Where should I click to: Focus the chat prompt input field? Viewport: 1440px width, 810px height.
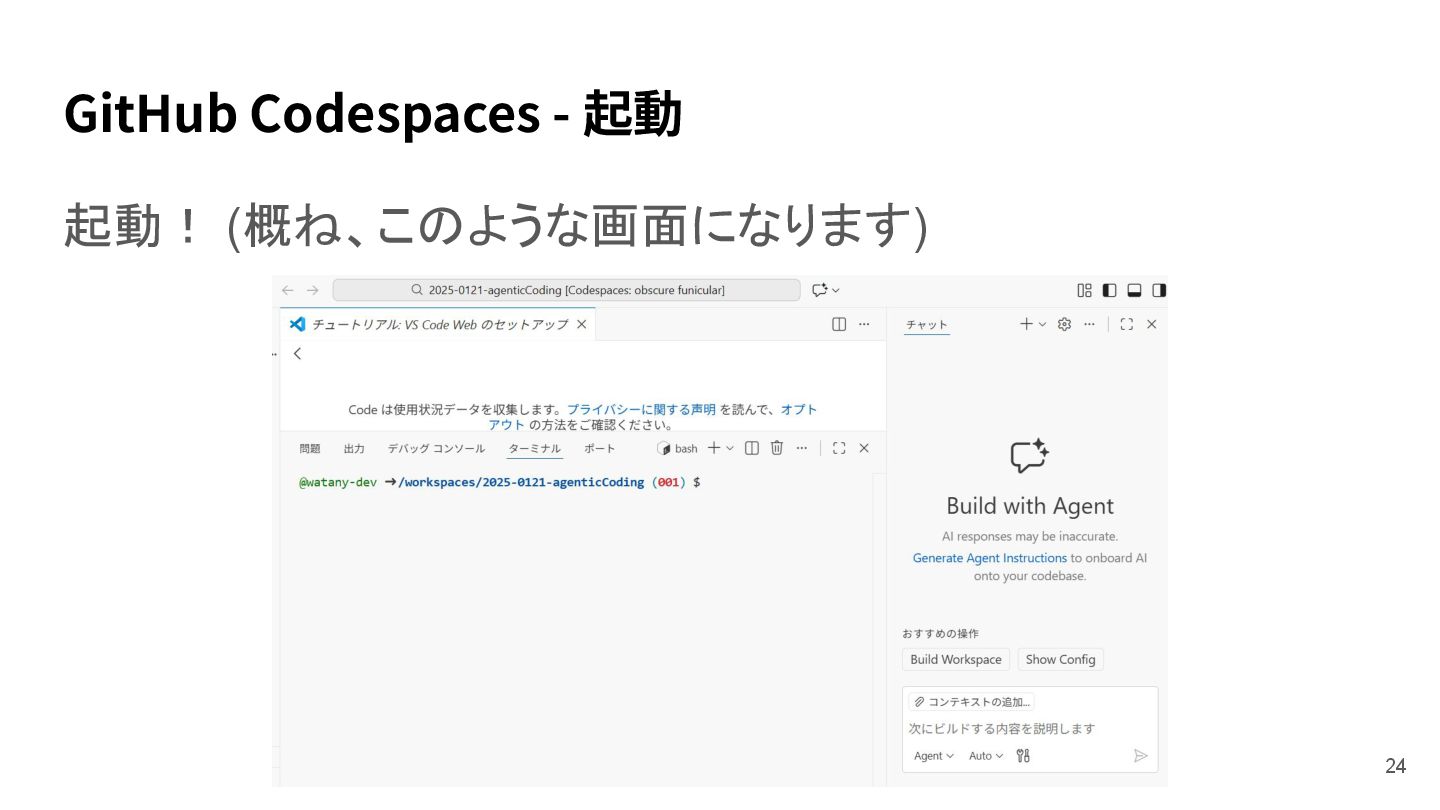(1030, 728)
